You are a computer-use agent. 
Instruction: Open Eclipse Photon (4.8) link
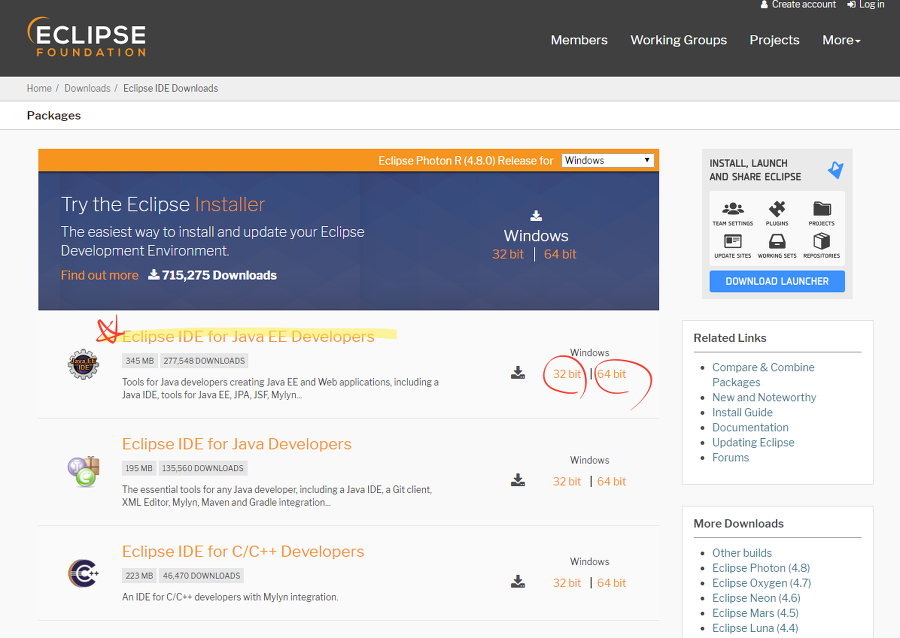[761, 568]
